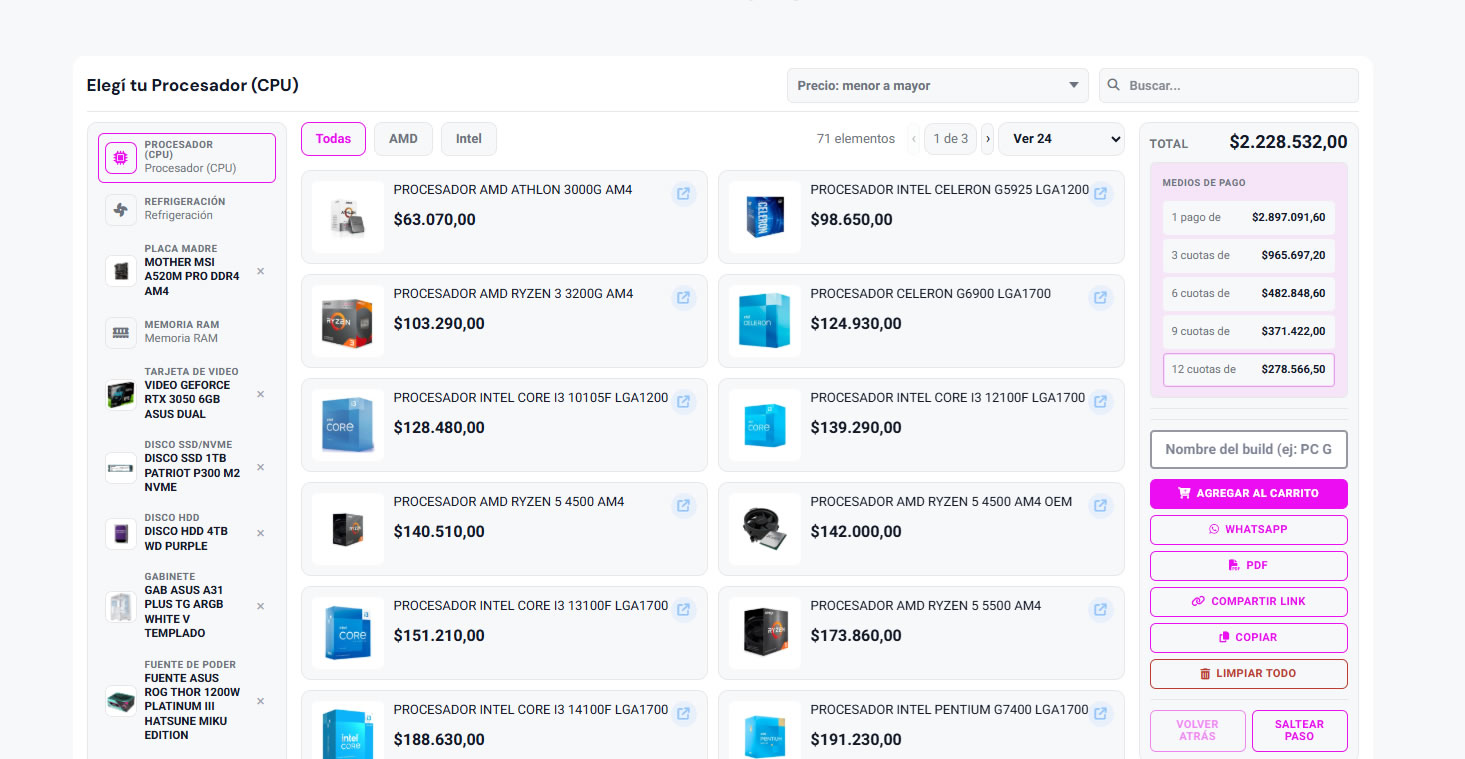Viewport: 1465px width, 759px height.
Task: Open external link for Pentium G7400
Action: [x=1101, y=713]
